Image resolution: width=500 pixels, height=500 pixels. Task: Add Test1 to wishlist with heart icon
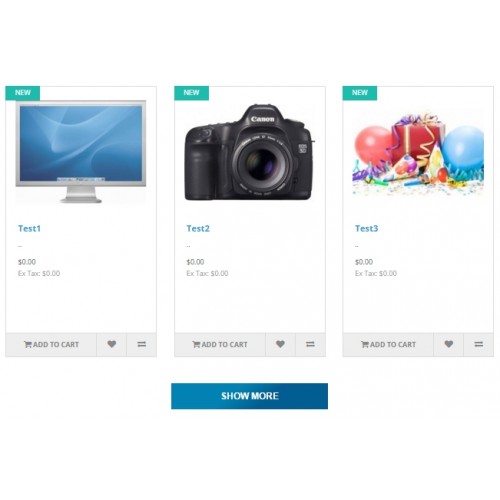[112, 344]
